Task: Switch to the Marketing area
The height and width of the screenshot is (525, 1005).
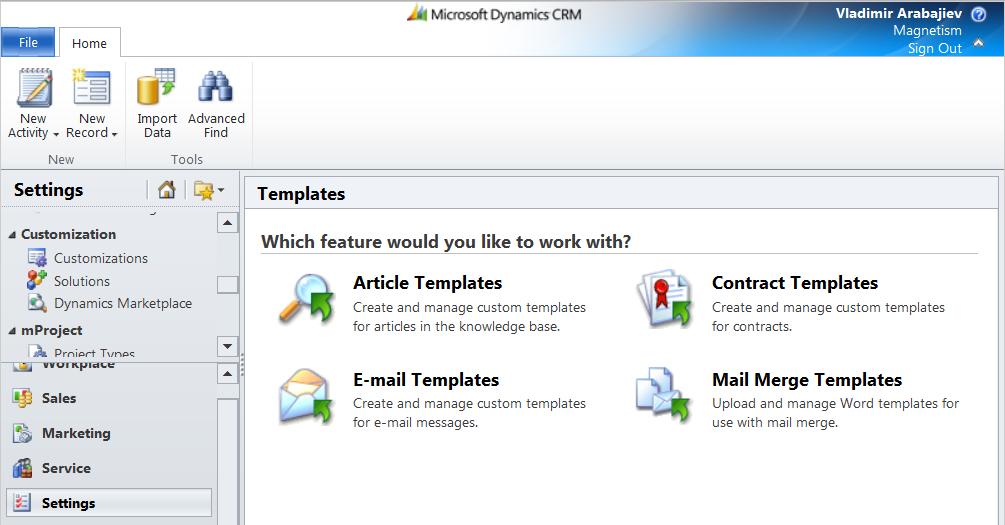Action: [x=76, y=433]
